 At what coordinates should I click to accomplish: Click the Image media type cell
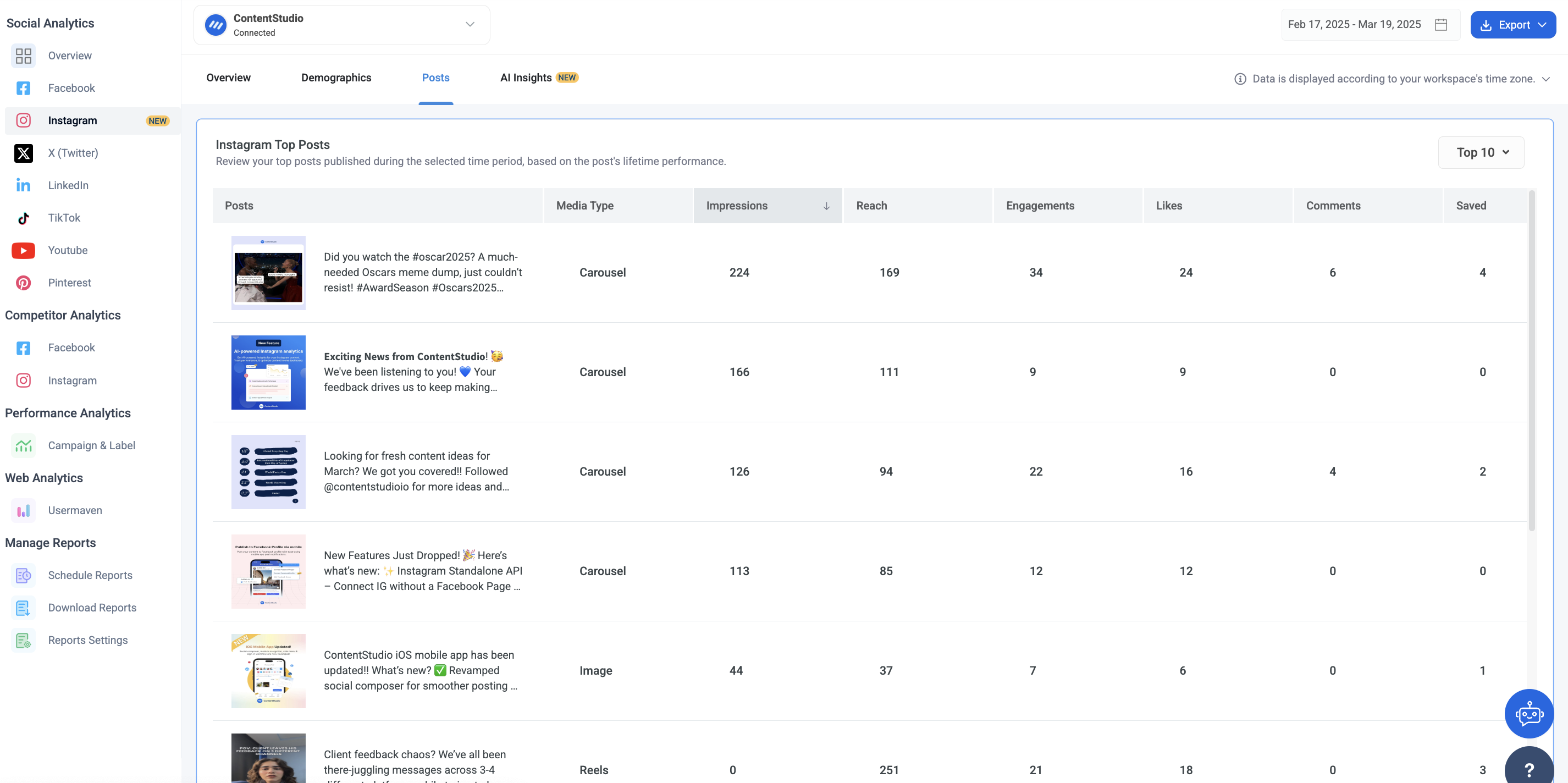tap(595, 670)
